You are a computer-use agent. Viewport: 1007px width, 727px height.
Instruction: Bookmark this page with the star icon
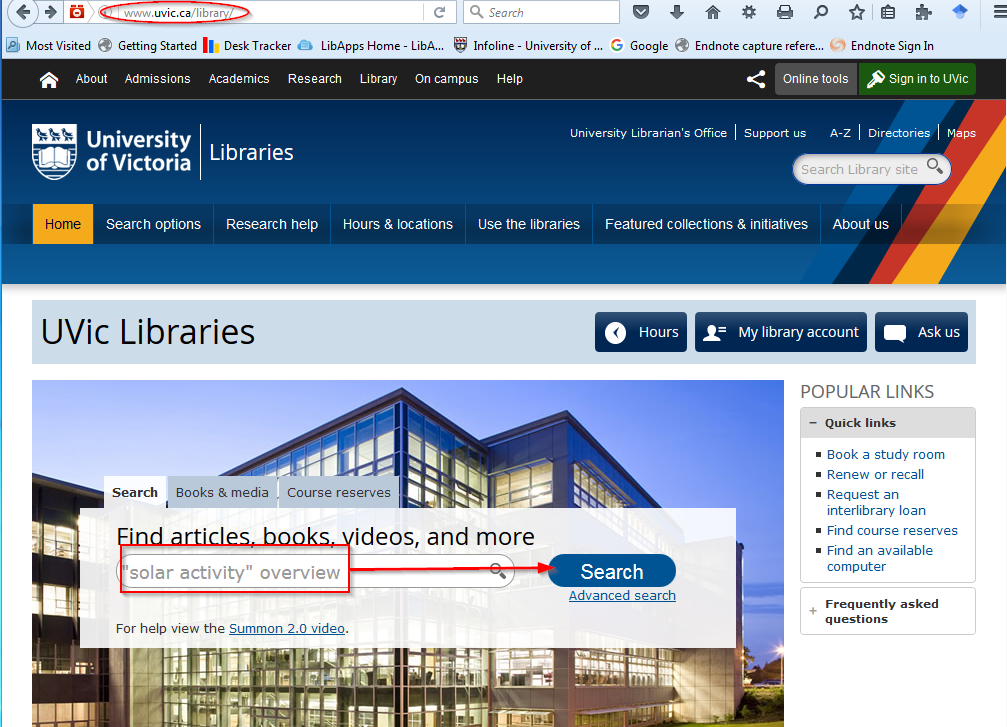pyautogui.click(x=856, y=12)
